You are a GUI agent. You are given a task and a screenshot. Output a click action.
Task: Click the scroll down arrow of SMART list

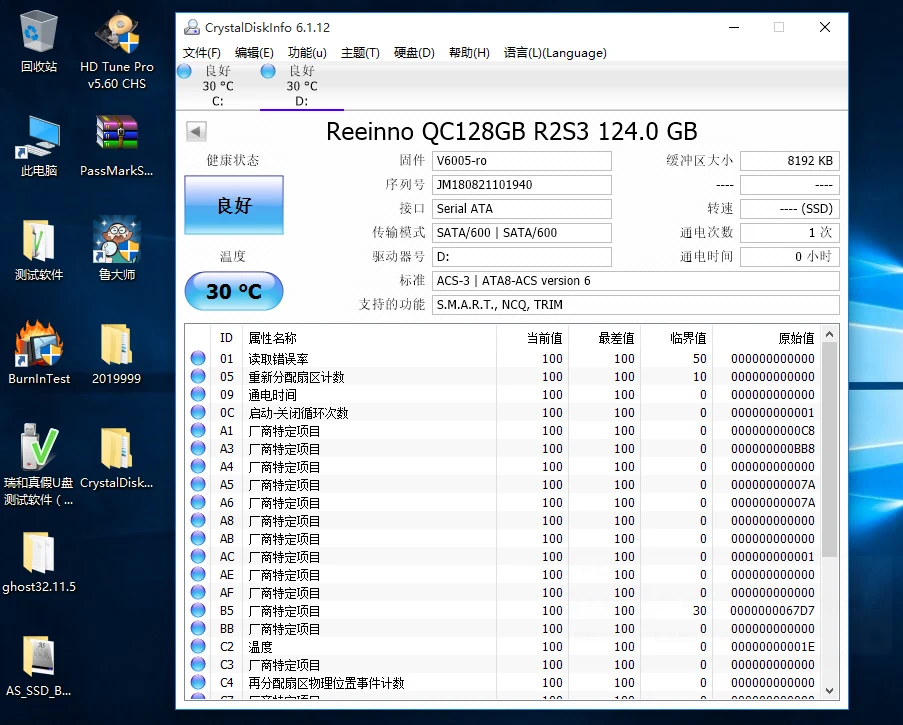pos(829,690)
